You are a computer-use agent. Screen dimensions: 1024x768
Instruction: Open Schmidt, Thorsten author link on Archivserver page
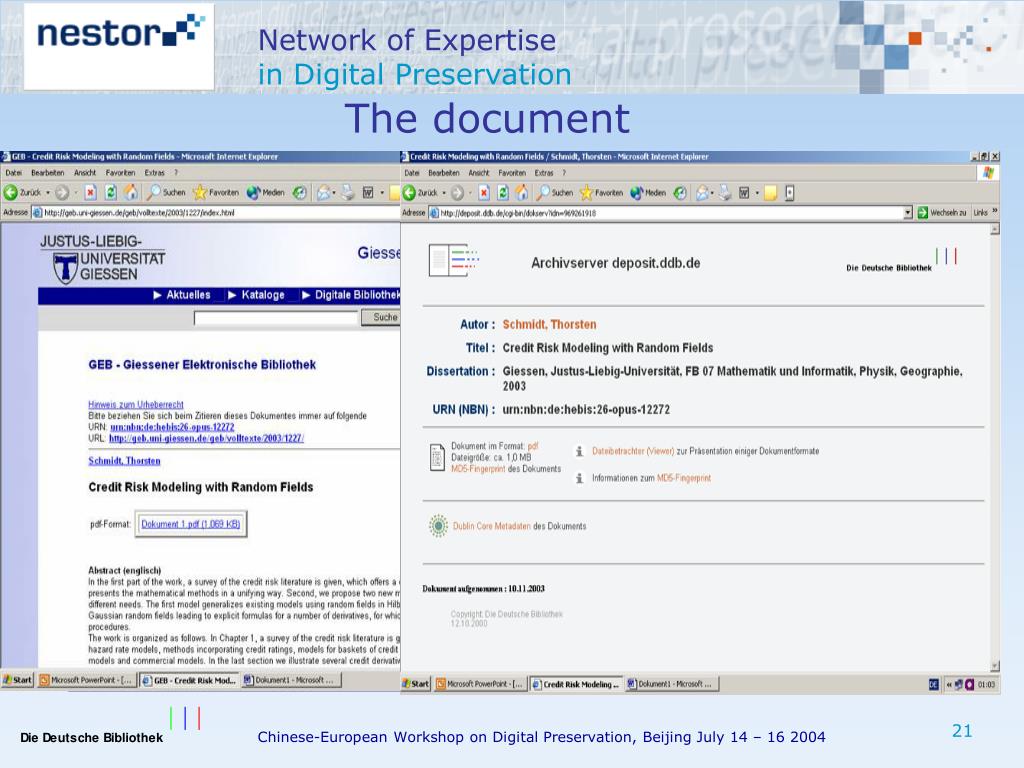549,325
